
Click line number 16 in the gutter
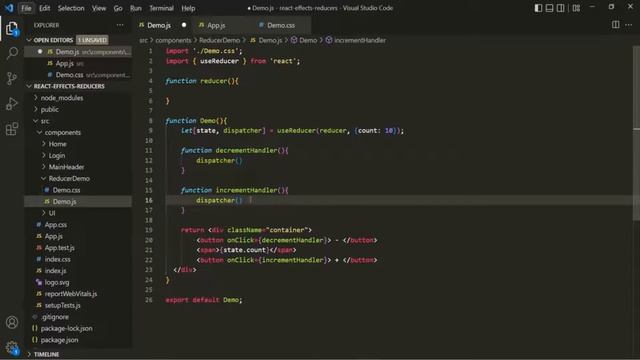click(x=149, y=200)
